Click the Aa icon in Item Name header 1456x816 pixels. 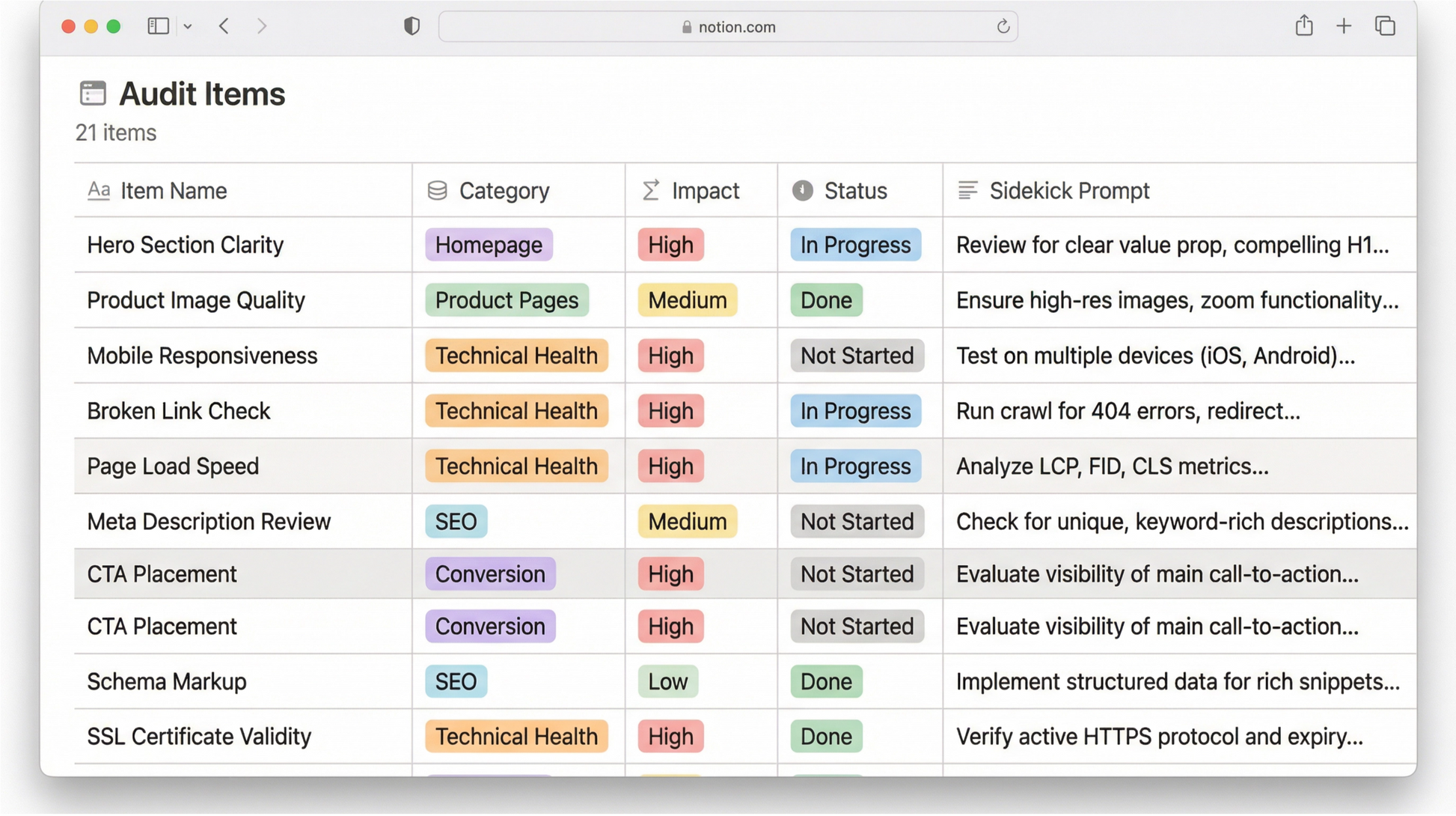click(x=98, y=190)
